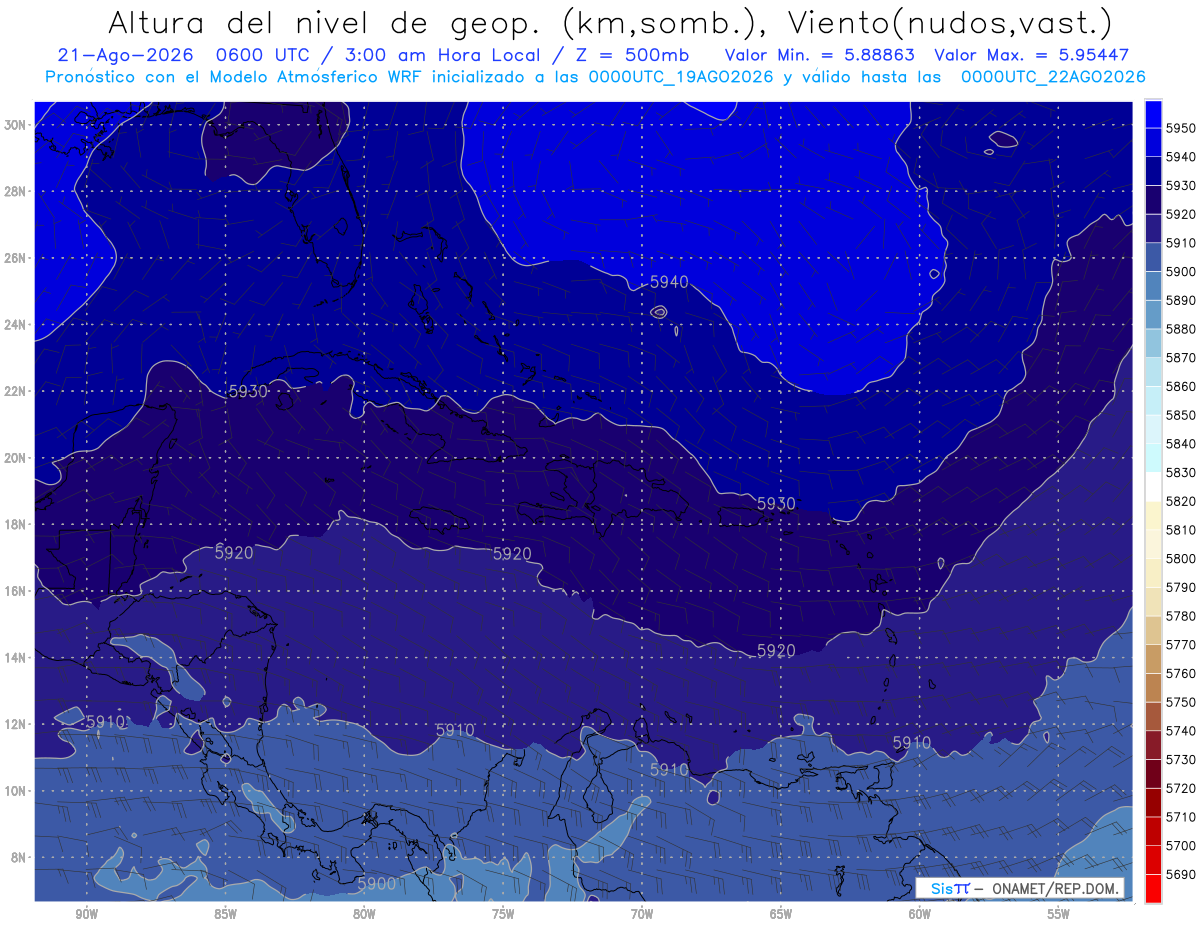
Task: Click the 5940 contour label on the map
Action: [669, 282]
